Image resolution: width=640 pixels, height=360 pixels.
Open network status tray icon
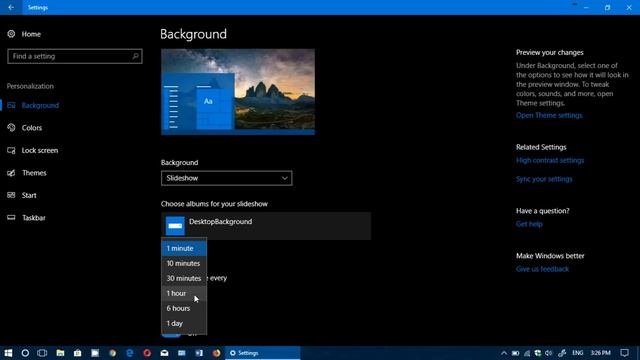coord(527,353)
